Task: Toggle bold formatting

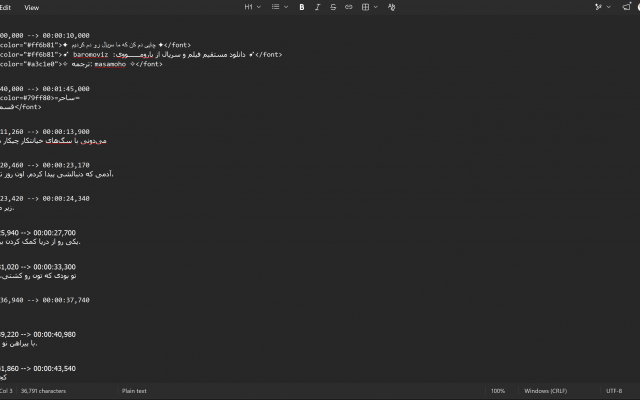Action: [302, 7]
